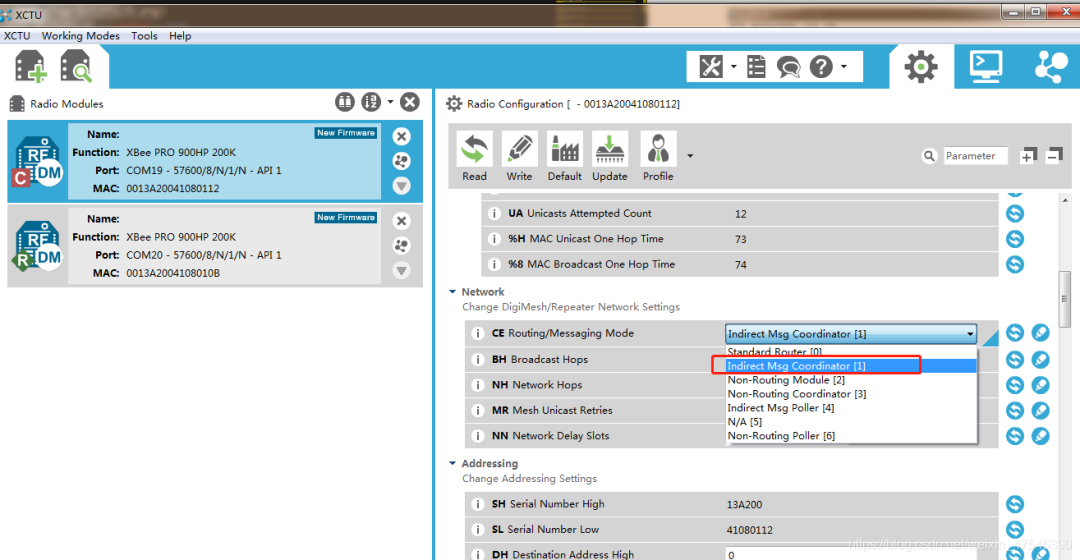Image resolution: width=1080 pixels, height=560 pixels.
Task: Click the module info icon in Radio Modules header
Action: (x=344, y=103)
